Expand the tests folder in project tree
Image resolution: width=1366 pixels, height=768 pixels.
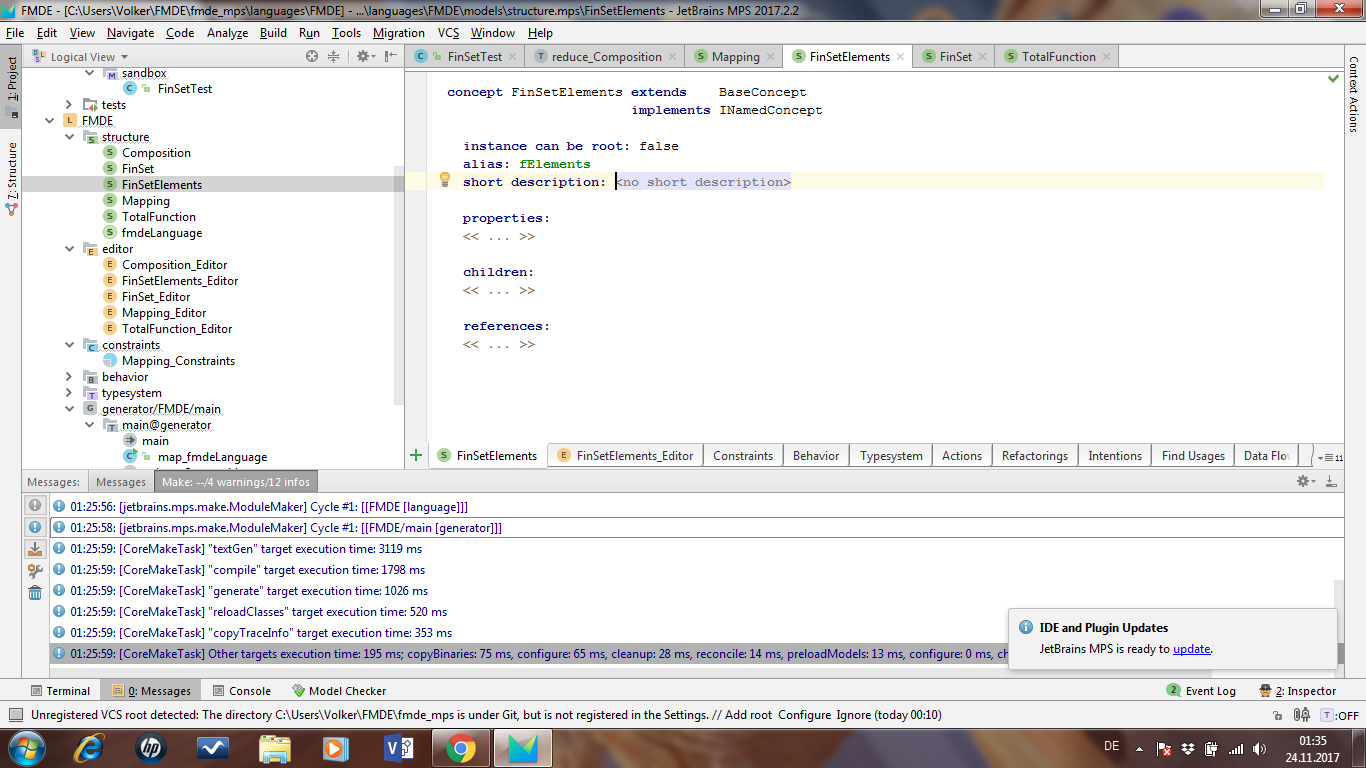click(69, 104)
